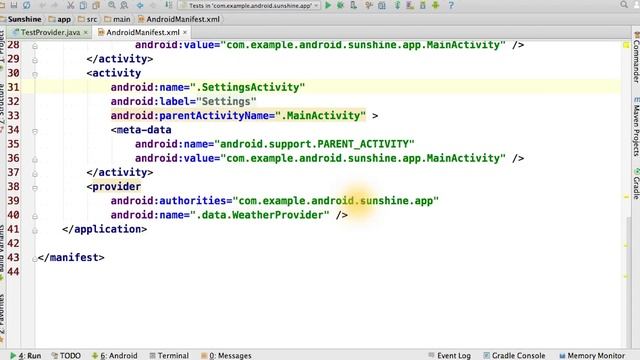Image resolution: width=640 pixels, height=360 pixels.
Task: Click the SDK Manager icon
Action: click(x=423, y=5)
